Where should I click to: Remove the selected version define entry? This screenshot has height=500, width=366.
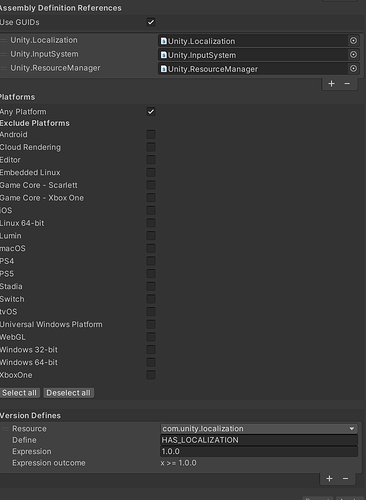coord(345,479)
